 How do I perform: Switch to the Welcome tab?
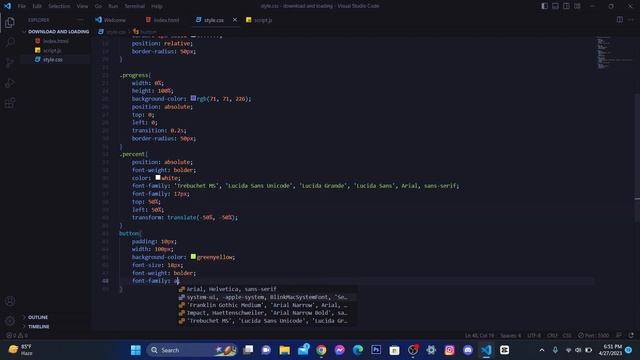pyautogui.click(x=111, y=20)
